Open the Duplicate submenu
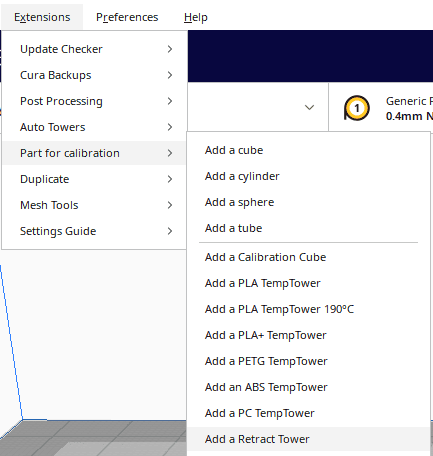 click(x=94, y=179)
